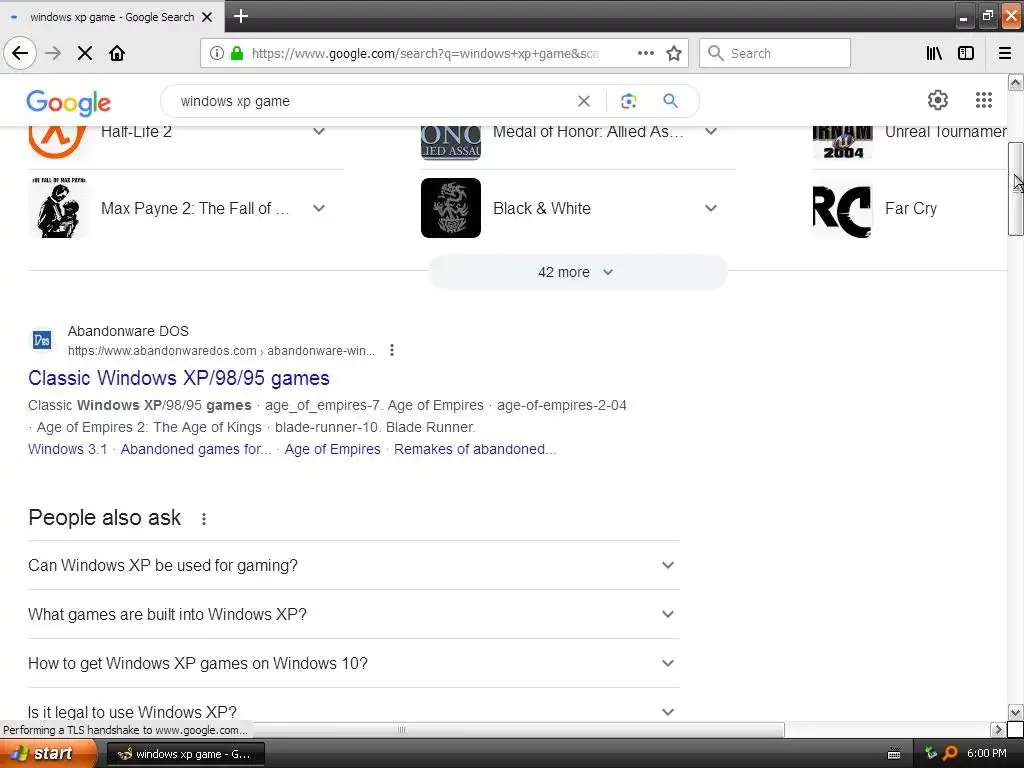Click the Firefox taskbar button
The width and height of the screenshot is (1024, 768).
click(185, 754)
